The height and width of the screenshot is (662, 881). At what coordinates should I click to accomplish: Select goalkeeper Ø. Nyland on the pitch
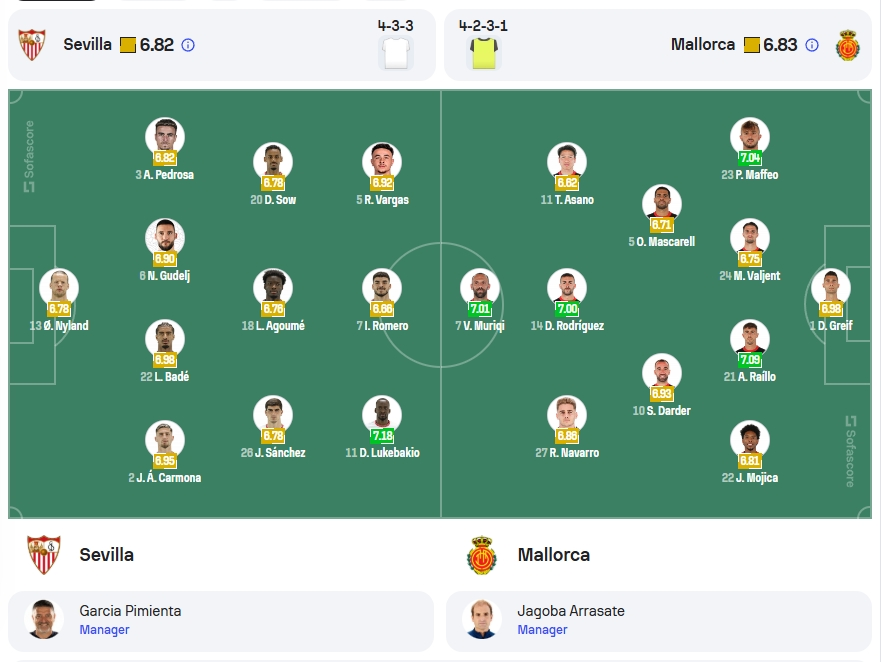coord(59,288)
